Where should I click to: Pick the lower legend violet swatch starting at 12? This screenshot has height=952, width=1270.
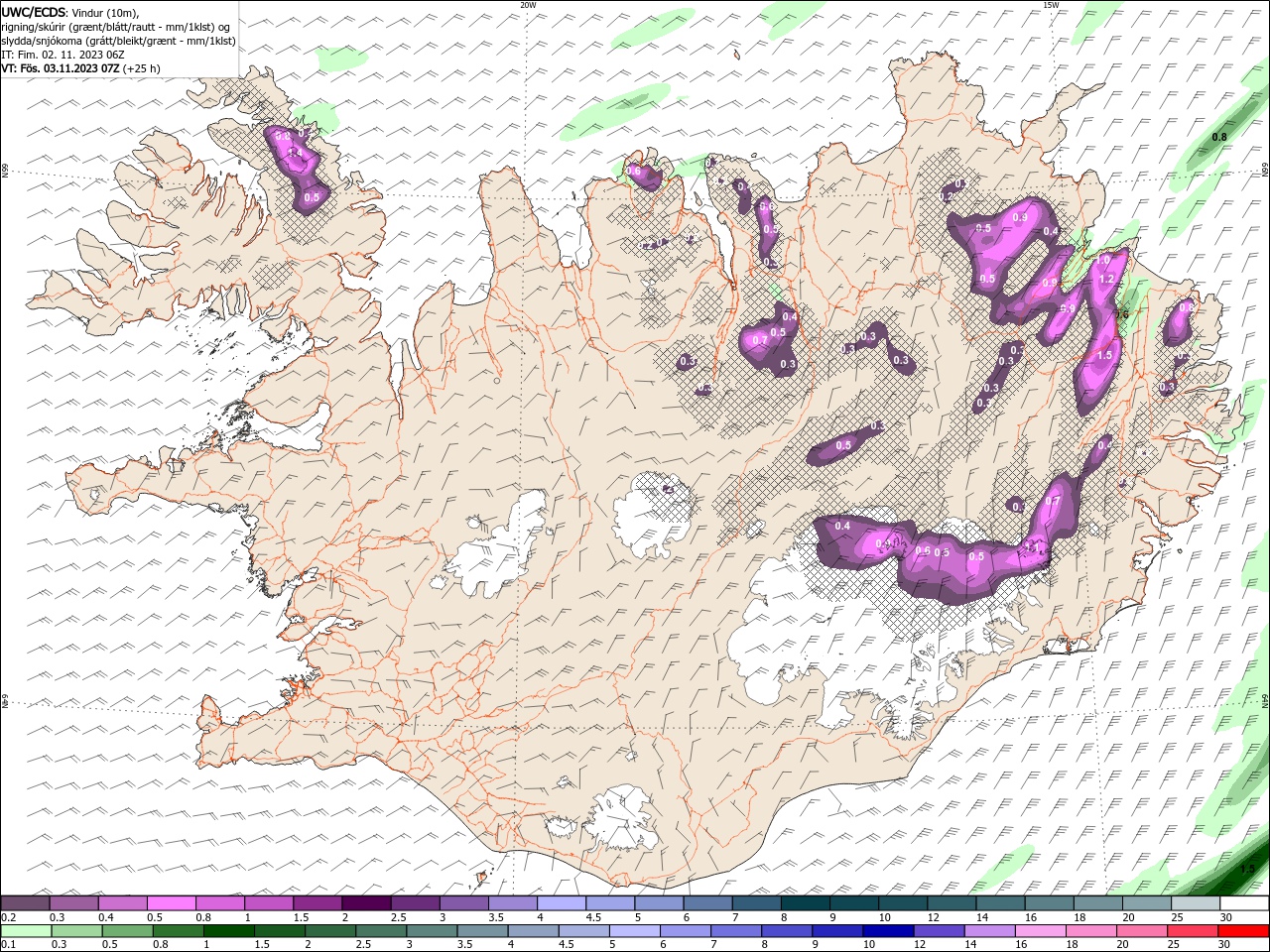click(x=938, y=930)
